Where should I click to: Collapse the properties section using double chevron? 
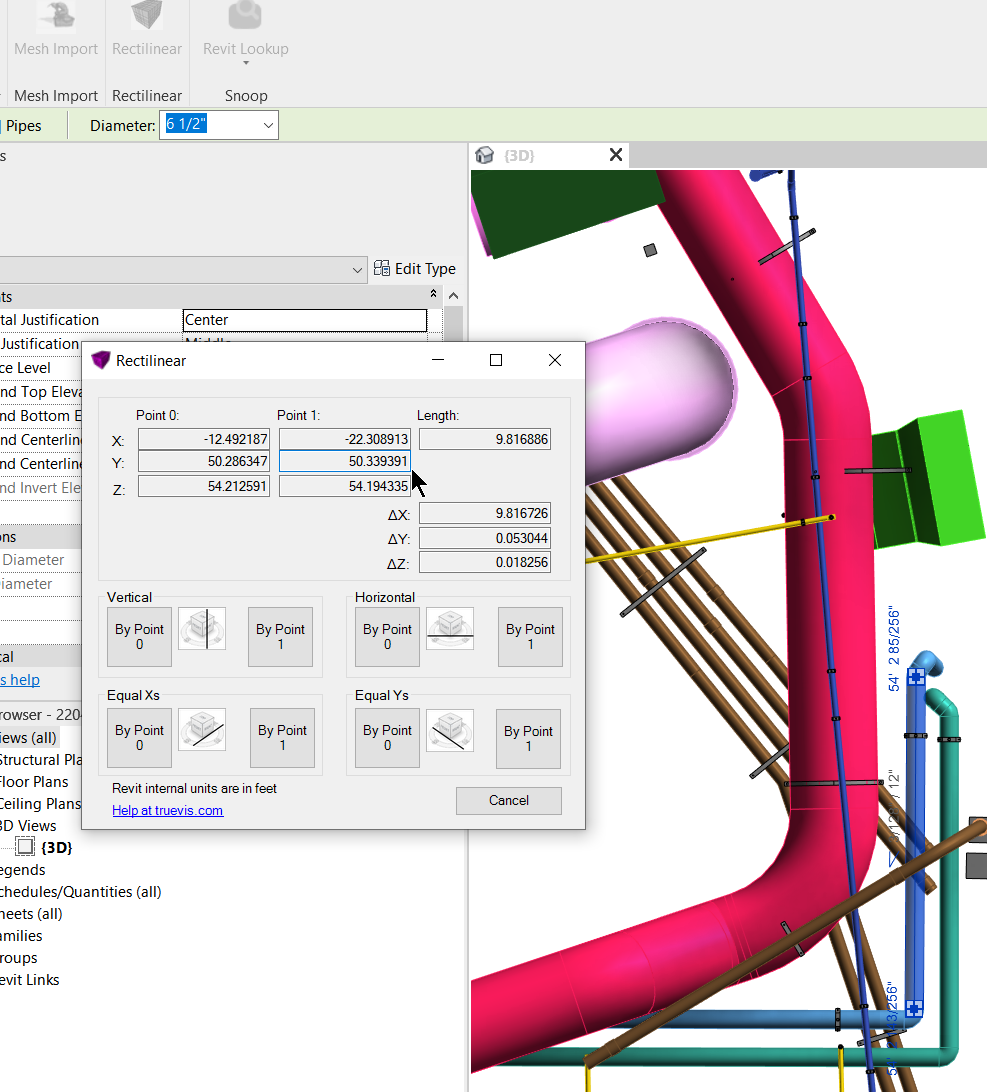433,294
